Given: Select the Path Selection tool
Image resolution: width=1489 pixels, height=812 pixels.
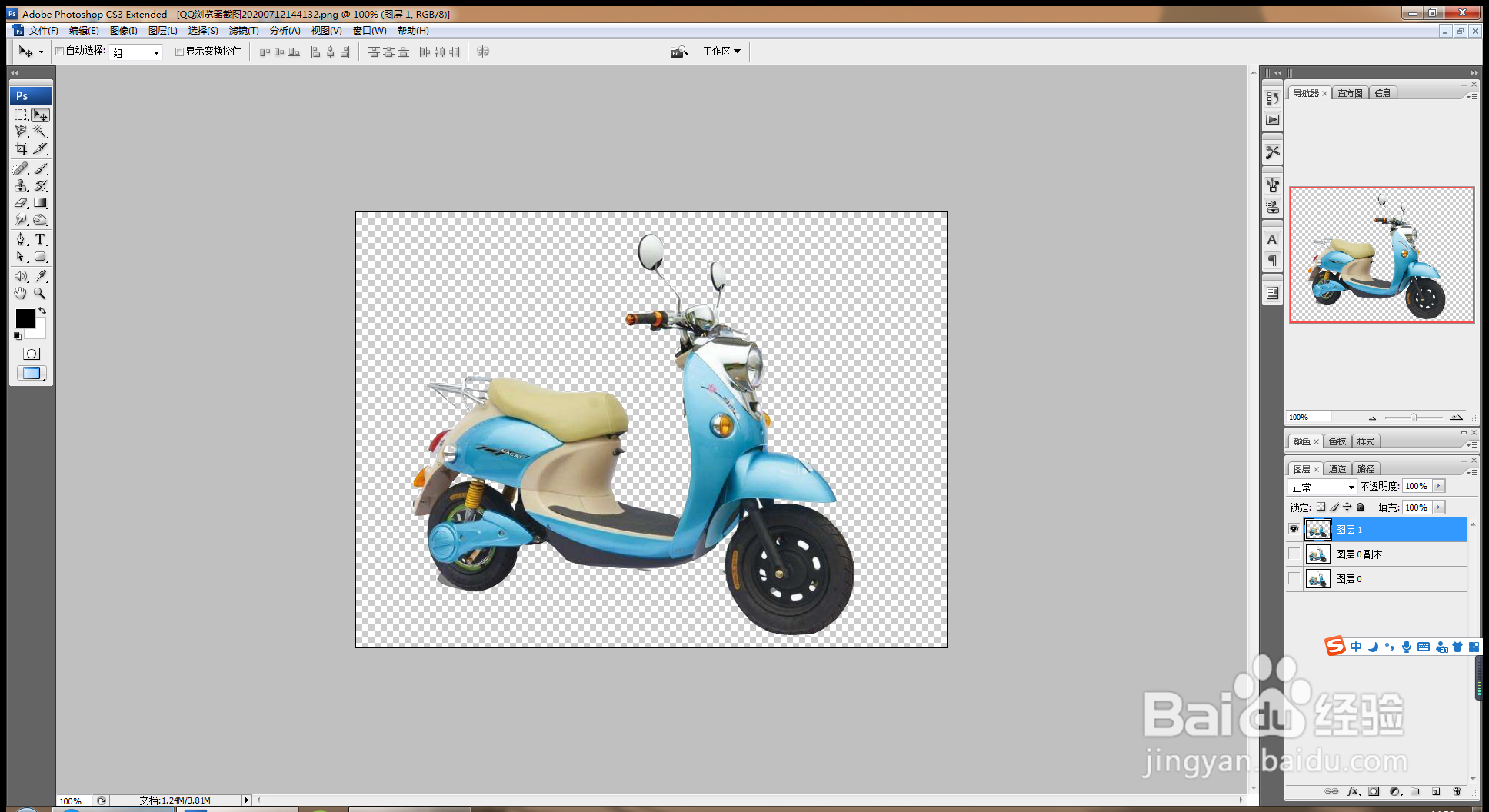Looking at the screenshot, I should 21,257.
